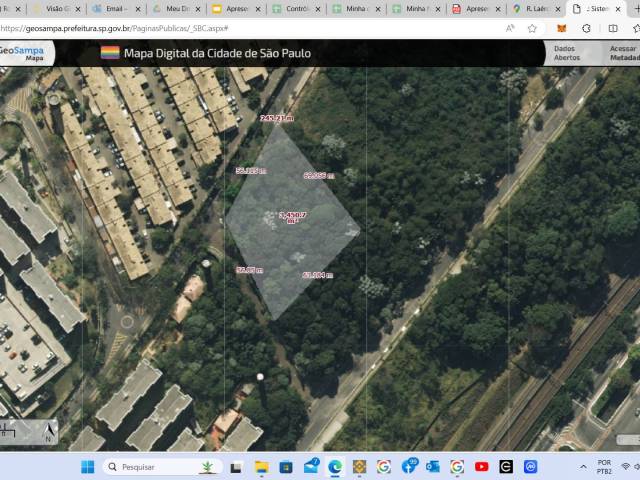Click the 56.85 m side measurement label
Screen dimensions: 640x480
click(x=249, y=270)
